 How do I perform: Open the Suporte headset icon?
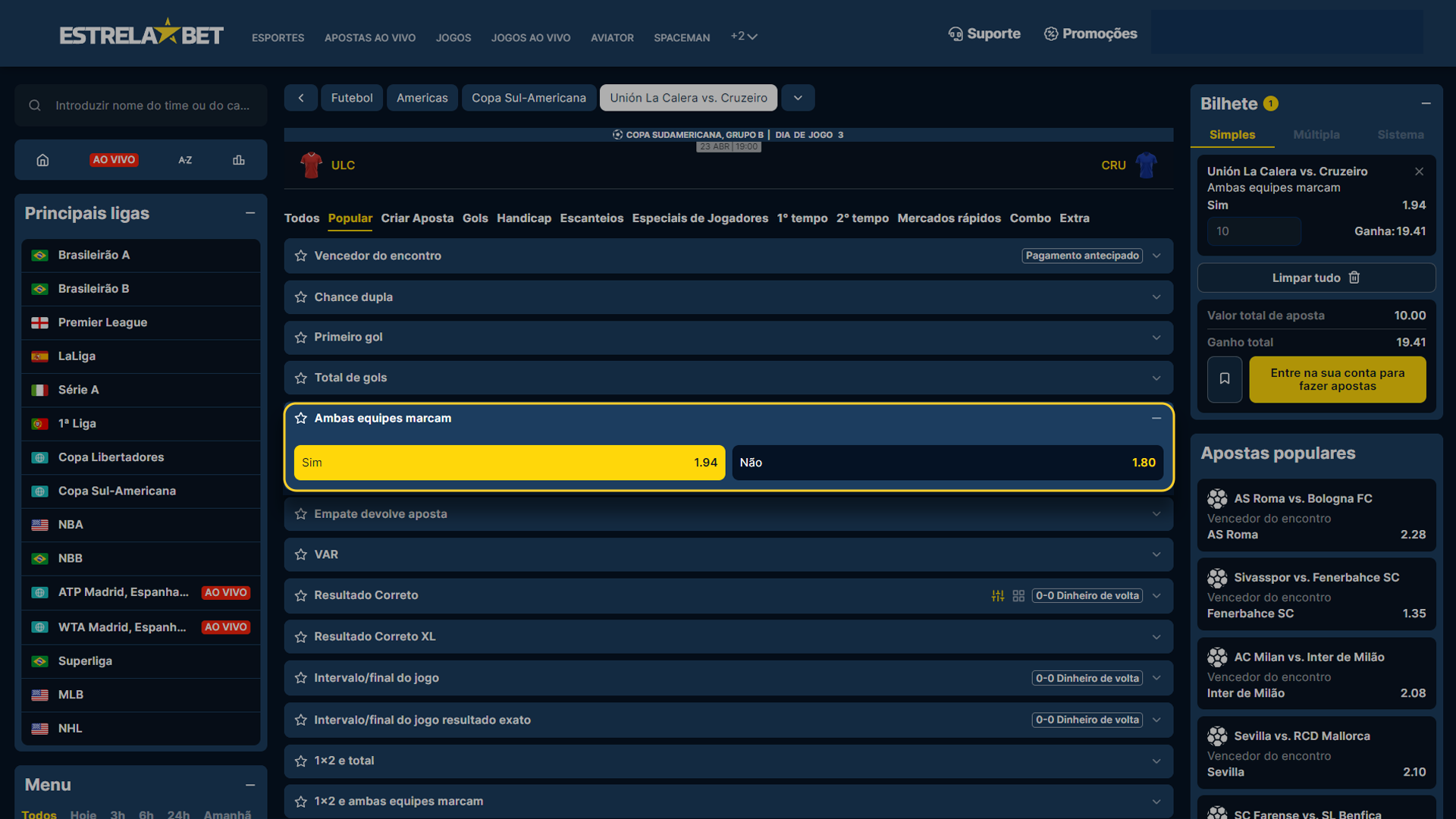tap(955, 33)
